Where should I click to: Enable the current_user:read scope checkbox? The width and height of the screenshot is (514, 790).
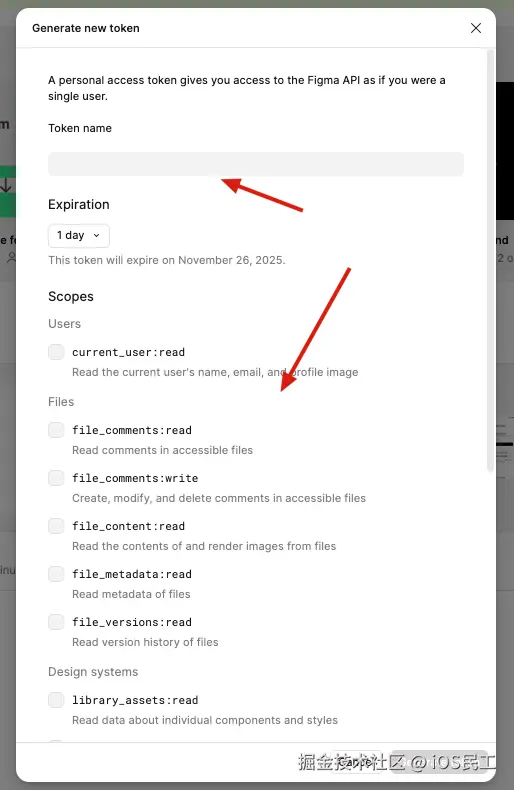(x=56, y=352)
